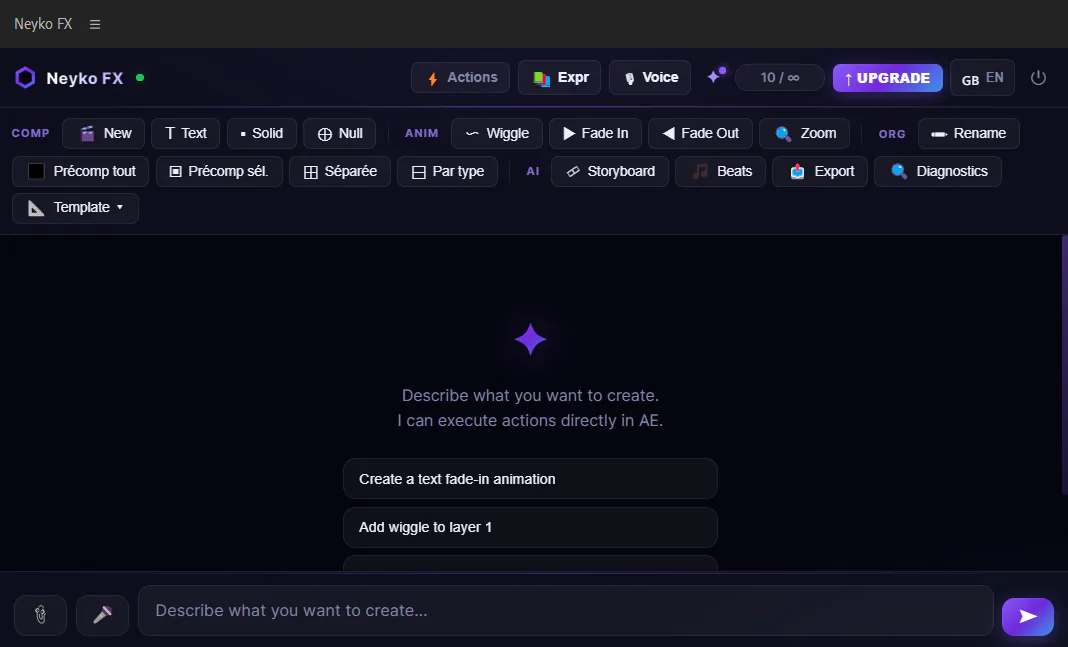Click the power icon
This screenshot has height=647, width=1068.
click(x=1038, y=78)
